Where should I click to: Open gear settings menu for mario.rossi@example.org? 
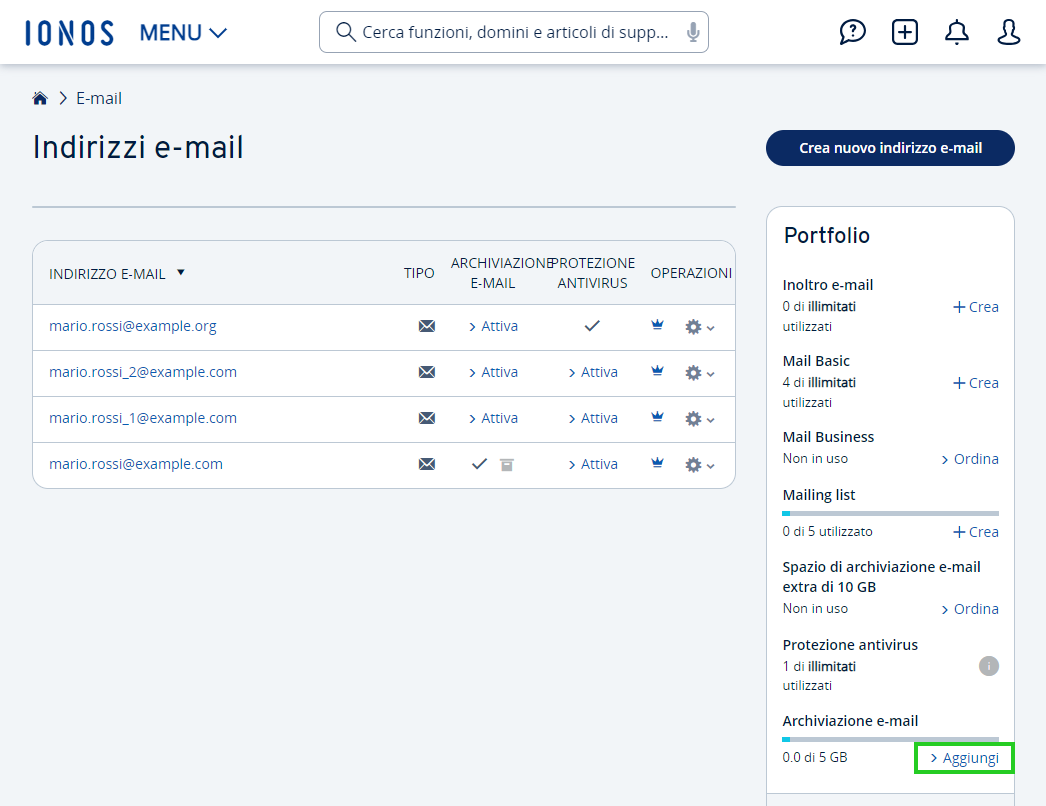(699, 327)
